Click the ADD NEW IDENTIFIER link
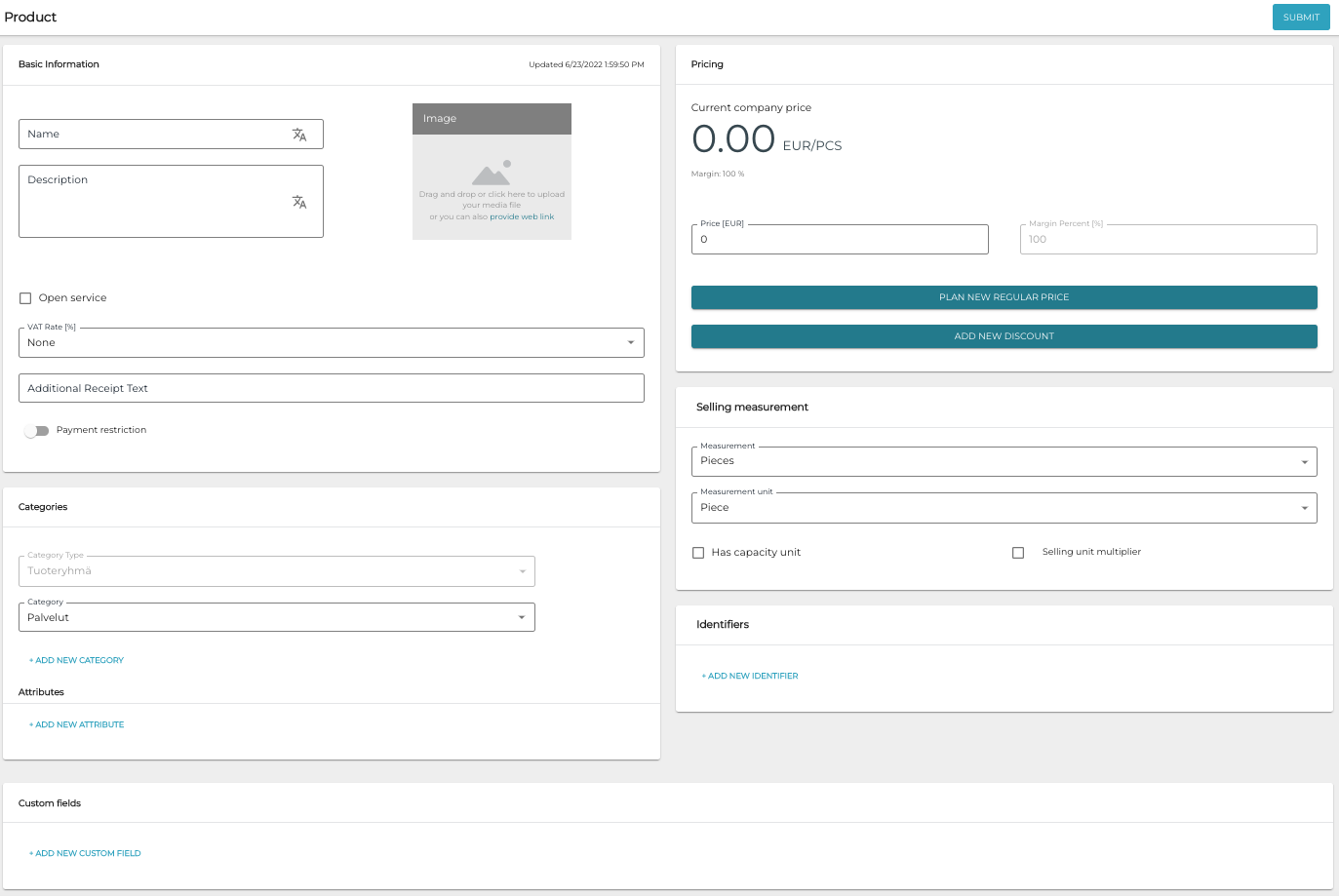This screenshot has width=1339, height=896. [x=749, y=675]
